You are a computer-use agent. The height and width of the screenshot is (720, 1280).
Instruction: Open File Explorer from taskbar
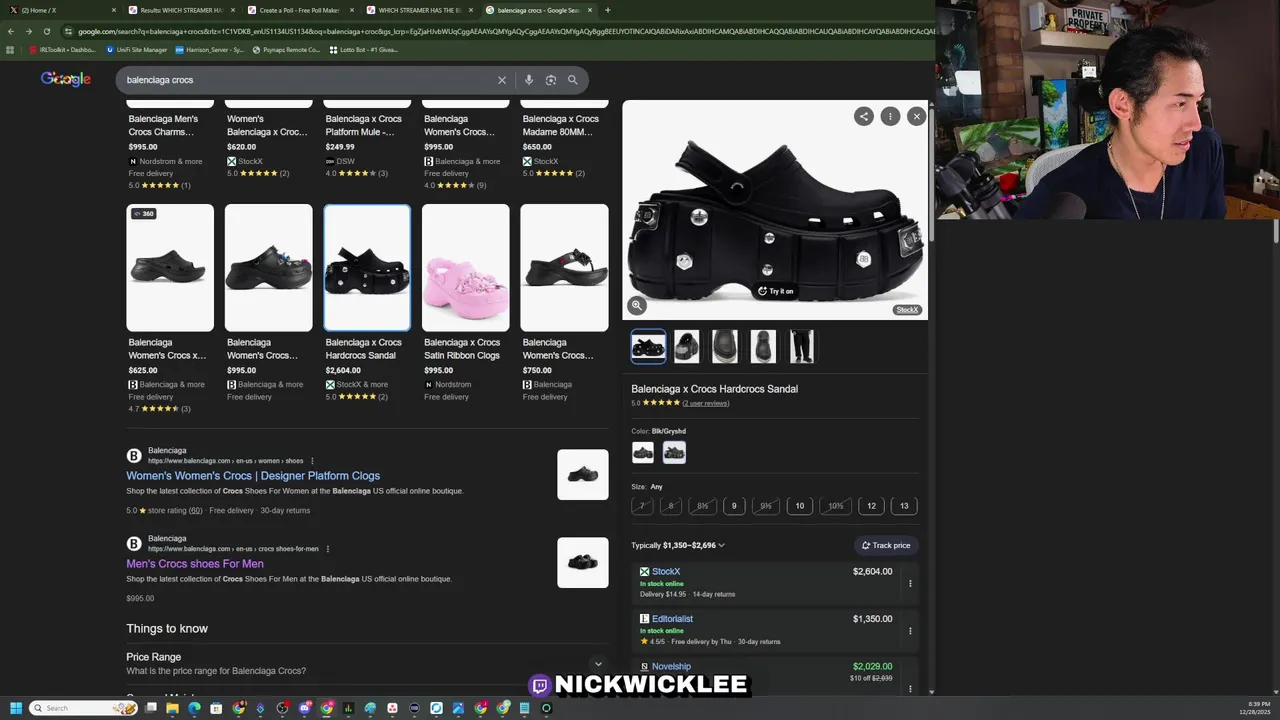coord(172,708)
